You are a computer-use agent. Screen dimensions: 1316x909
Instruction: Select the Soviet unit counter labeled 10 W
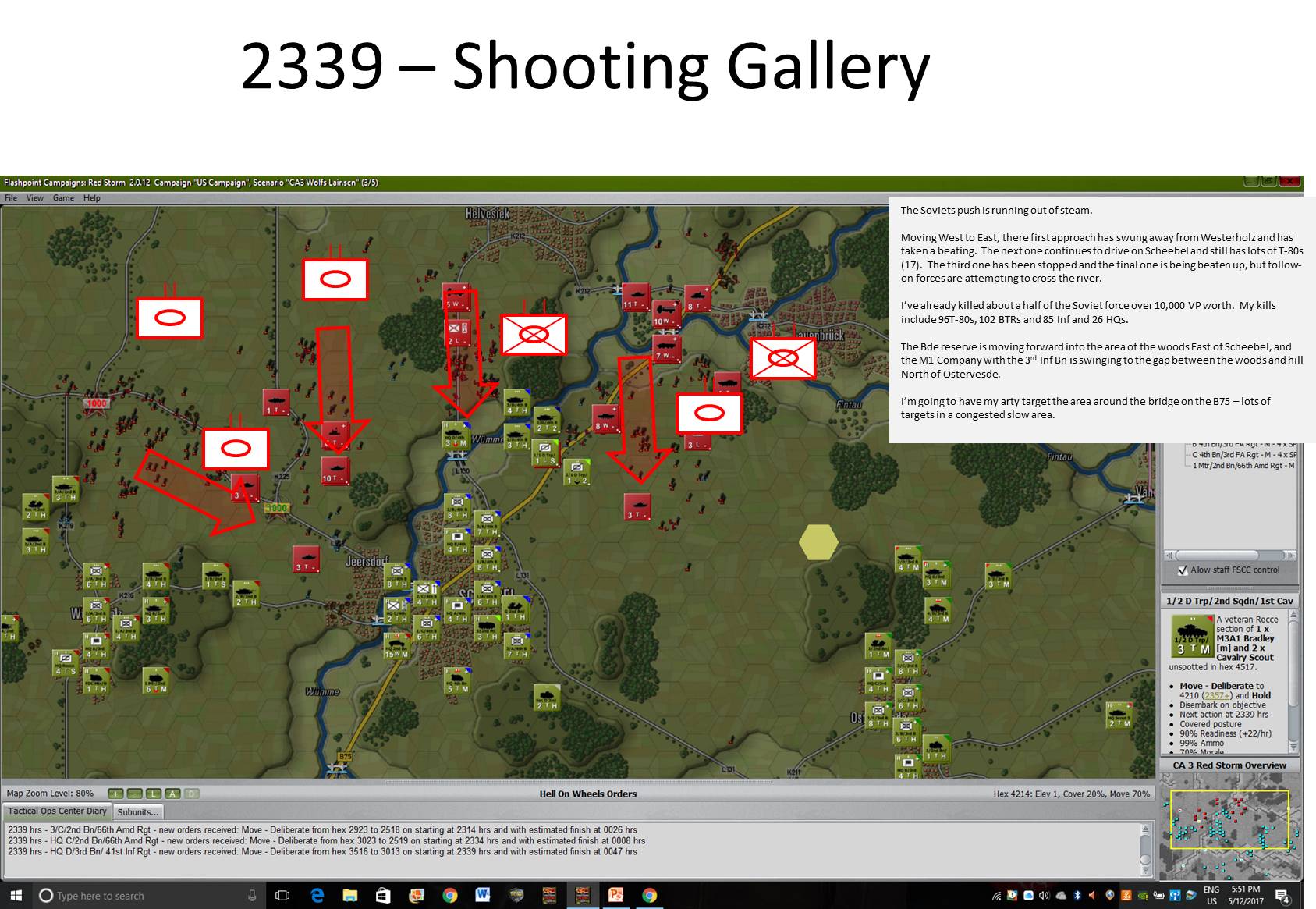[665, 314]
